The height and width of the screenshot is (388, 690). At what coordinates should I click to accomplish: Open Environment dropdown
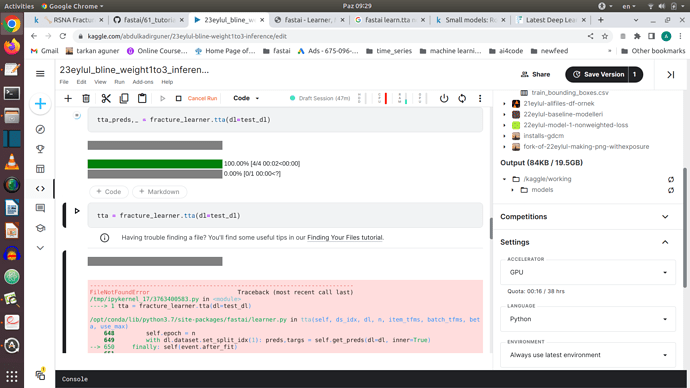point(588,355)
